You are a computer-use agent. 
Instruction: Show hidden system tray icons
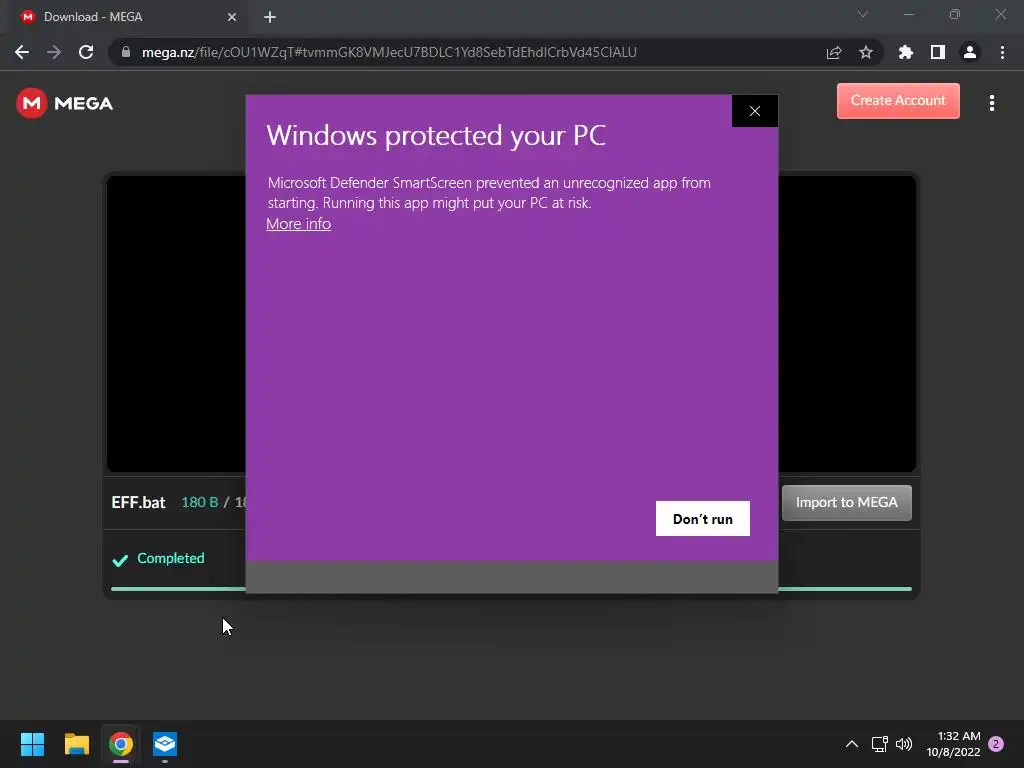852,744
